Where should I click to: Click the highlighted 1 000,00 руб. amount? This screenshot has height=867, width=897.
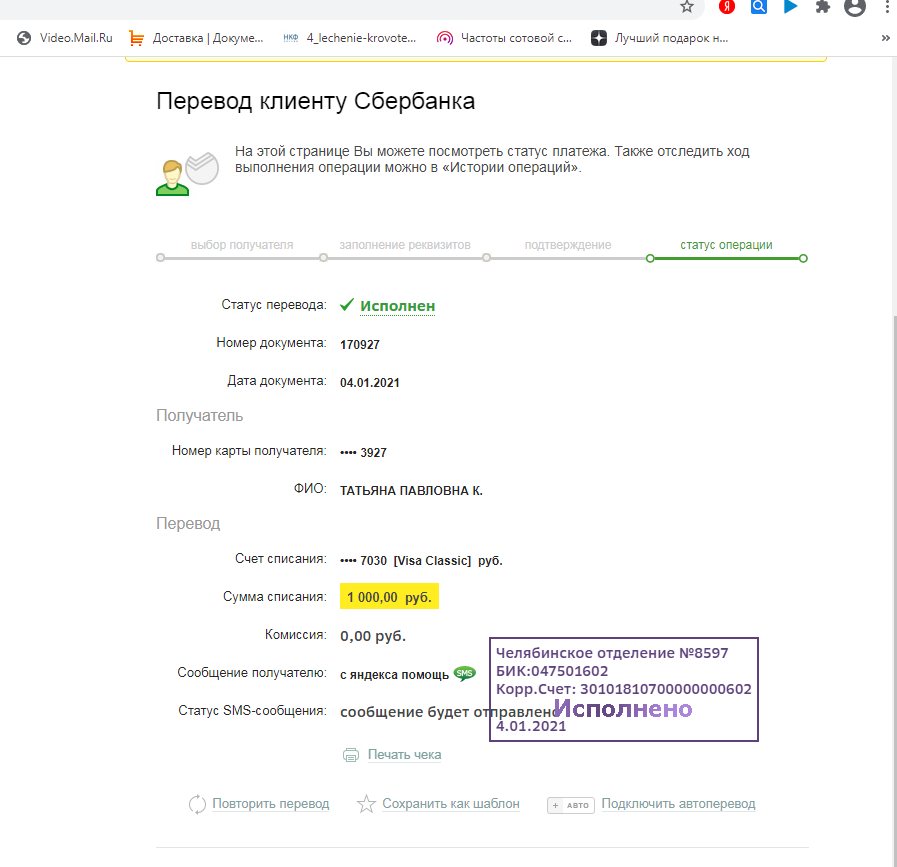(389, 597)
